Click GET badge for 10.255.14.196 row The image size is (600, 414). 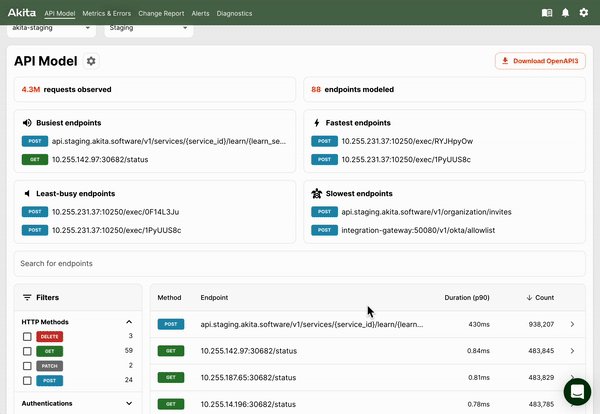171,404
